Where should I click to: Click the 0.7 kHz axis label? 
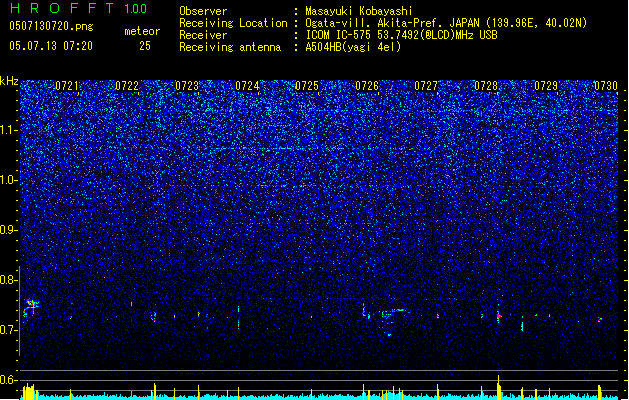(8, 330)
